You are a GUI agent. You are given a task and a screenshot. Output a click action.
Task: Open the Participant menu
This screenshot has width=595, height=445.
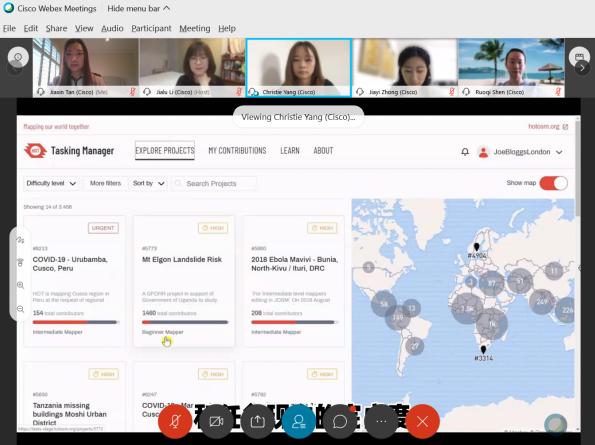(x=151, y=28)
